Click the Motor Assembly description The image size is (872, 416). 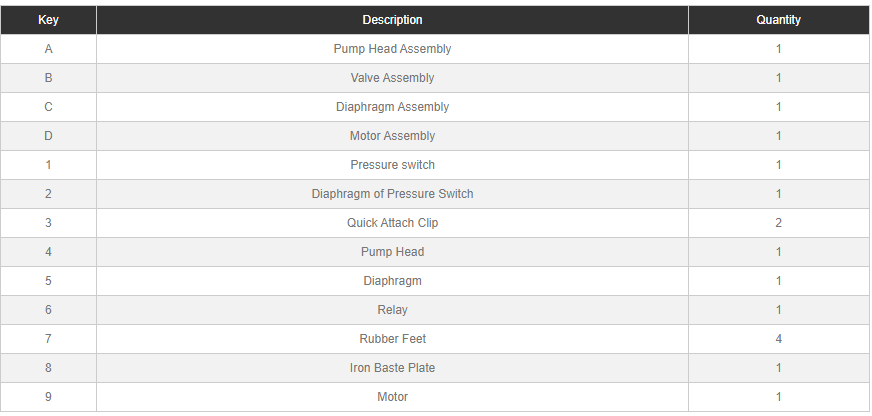tap(392, 136)
